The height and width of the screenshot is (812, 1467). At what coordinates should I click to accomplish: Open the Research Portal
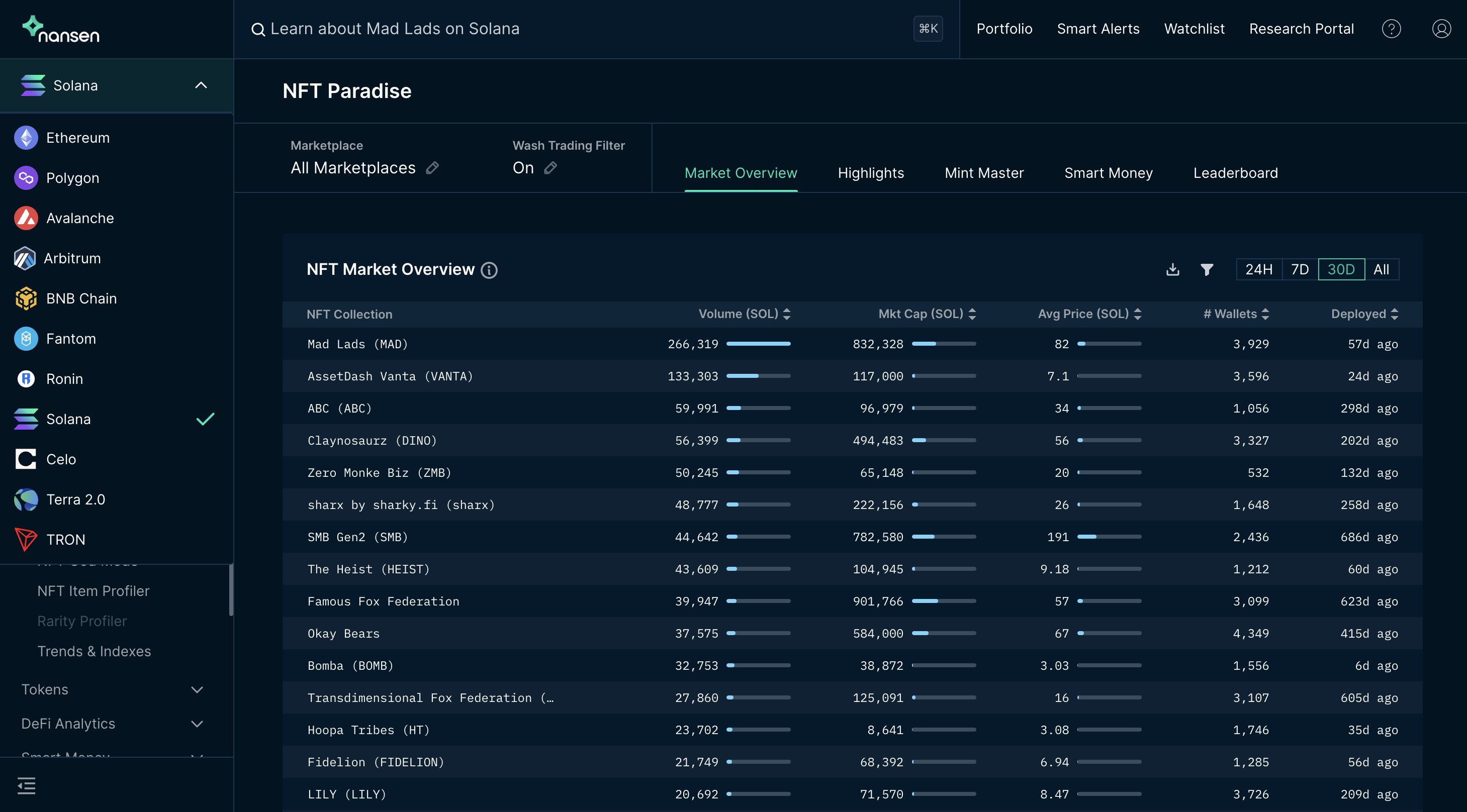(1301, 29)
